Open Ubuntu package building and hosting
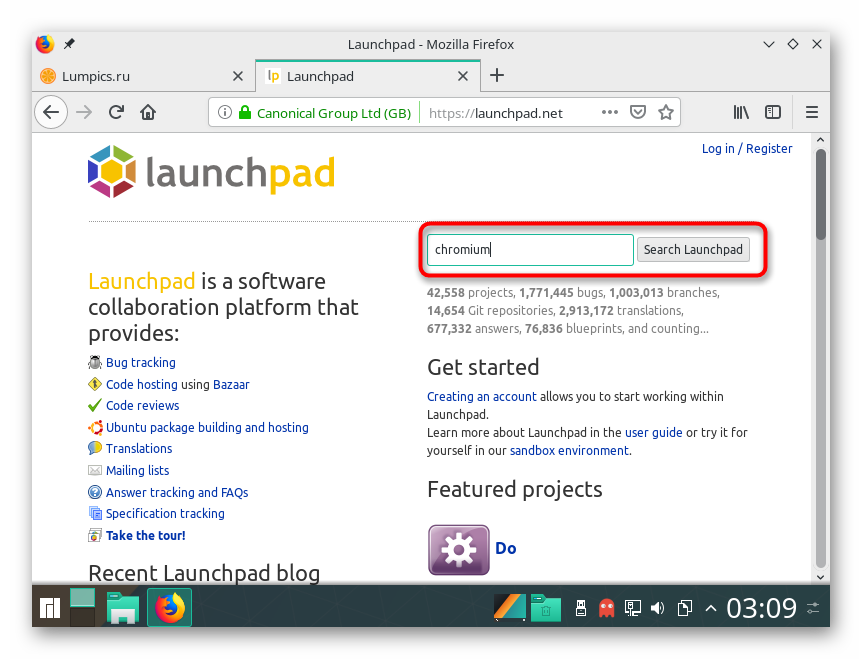862x659 pixels. coord(207,428)
